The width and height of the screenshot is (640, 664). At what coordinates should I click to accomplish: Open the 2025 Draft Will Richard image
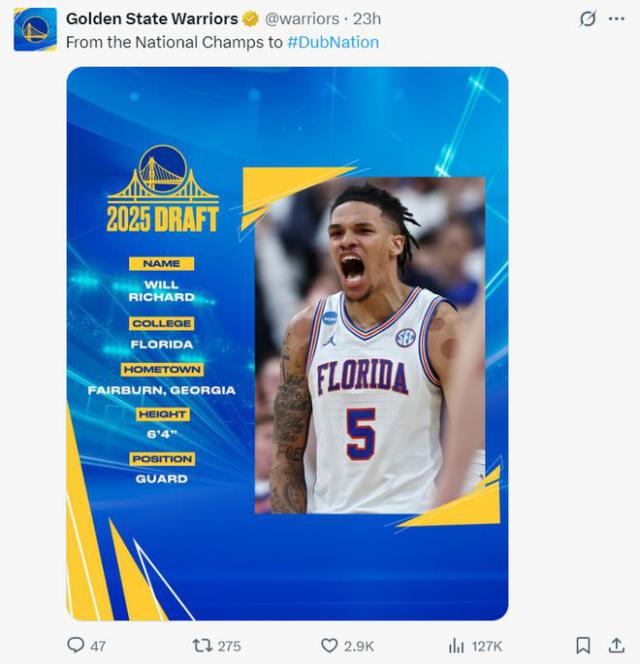(287, 343)
